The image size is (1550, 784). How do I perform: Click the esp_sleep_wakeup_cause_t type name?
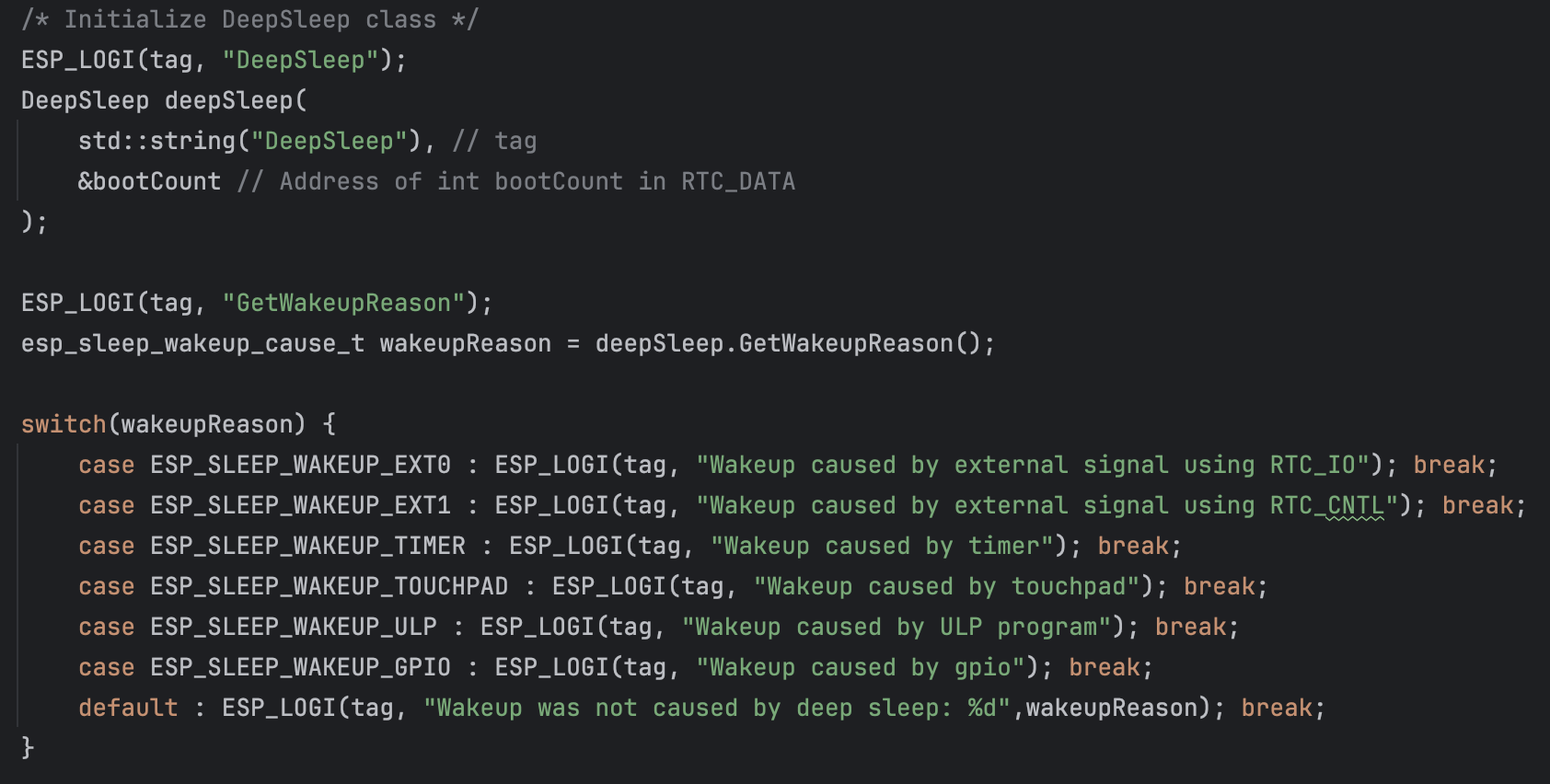click(192, 343)
